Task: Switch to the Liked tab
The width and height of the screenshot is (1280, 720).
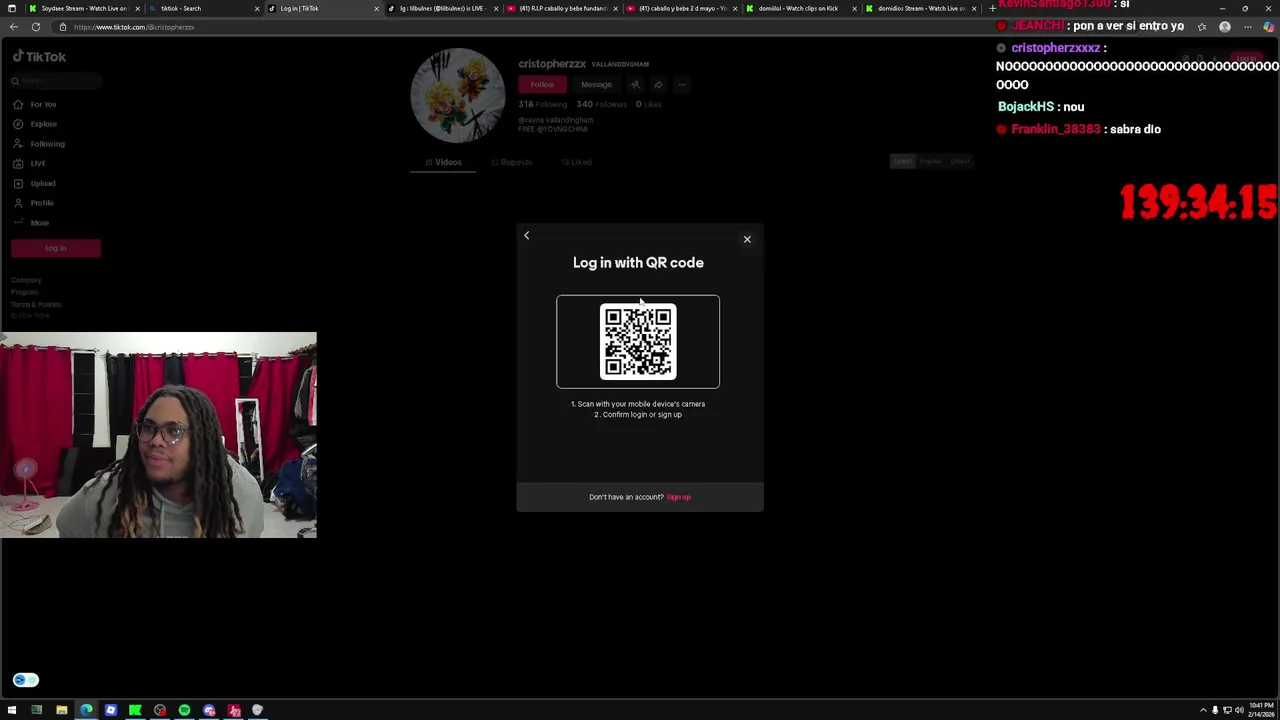Action: (576, 162)
